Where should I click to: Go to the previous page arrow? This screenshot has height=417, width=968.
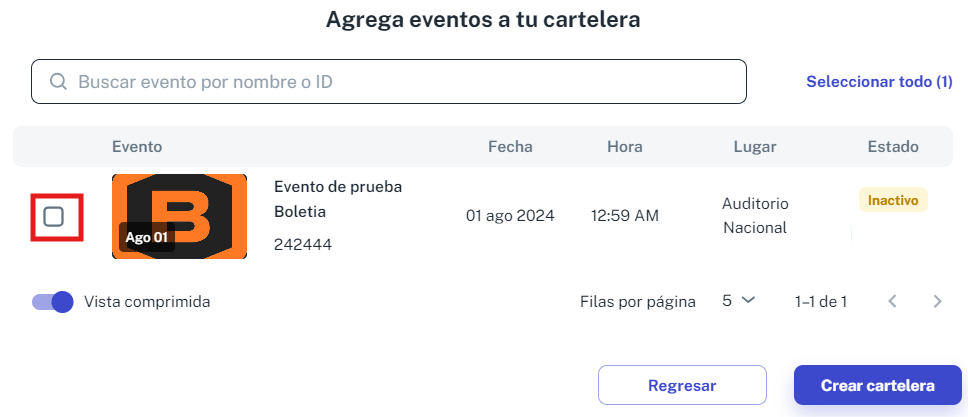[x=891, y=301]
